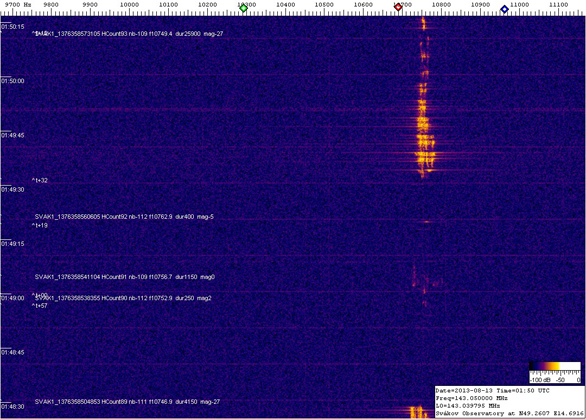Image resolution: width=586 pixels, height=419 pixels.
Task: Click the dB color scale gradient bar
Action: (555, 366)
